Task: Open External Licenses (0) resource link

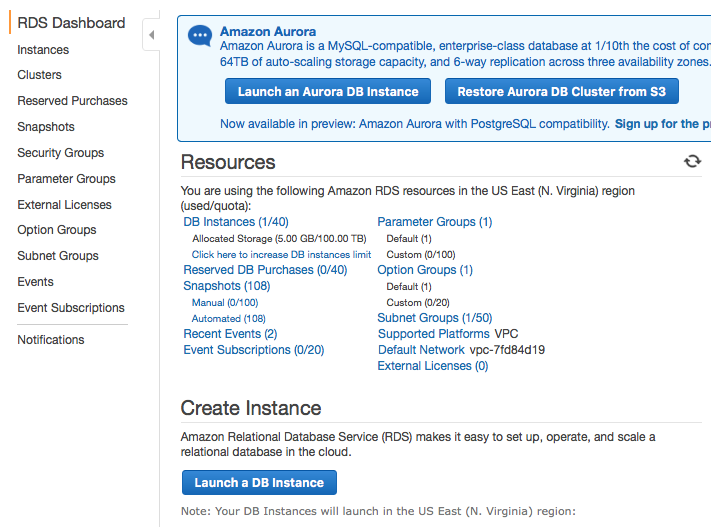Action: click(432, 366)
